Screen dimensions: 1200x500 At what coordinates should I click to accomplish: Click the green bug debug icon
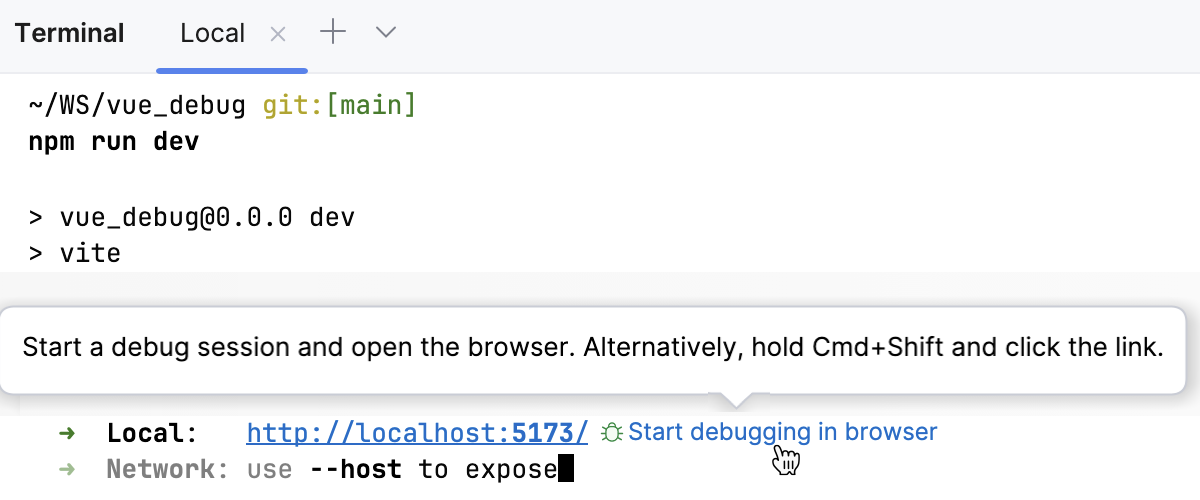click(612, 433)
